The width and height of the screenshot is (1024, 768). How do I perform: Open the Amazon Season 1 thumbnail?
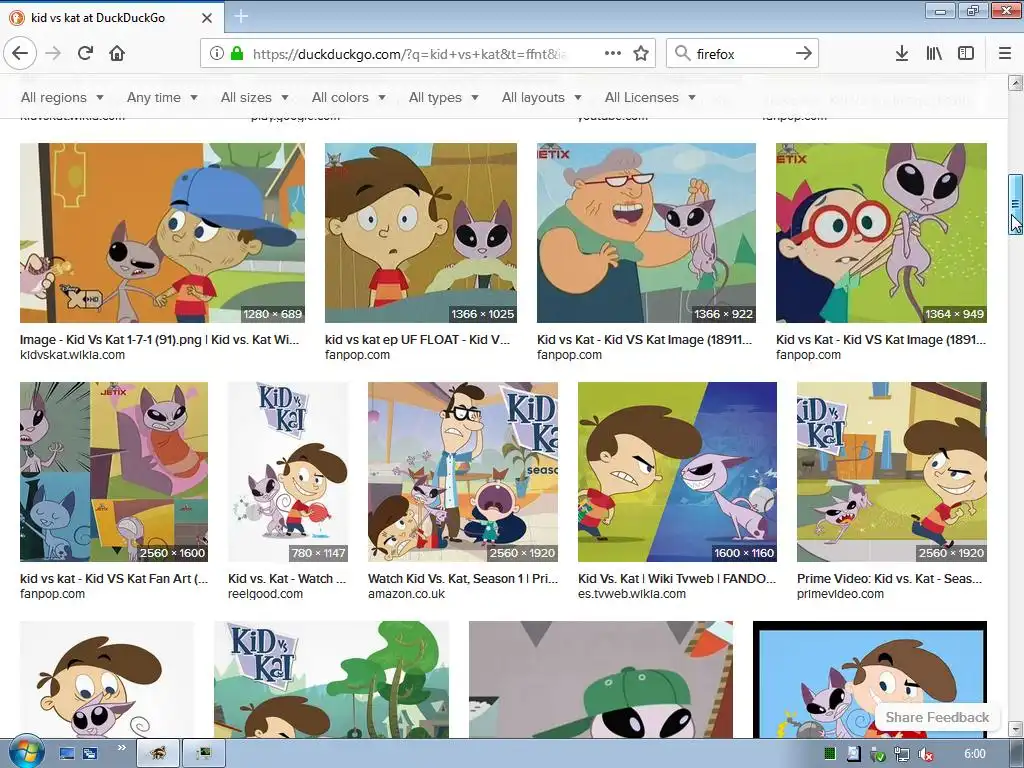(463, 472)
